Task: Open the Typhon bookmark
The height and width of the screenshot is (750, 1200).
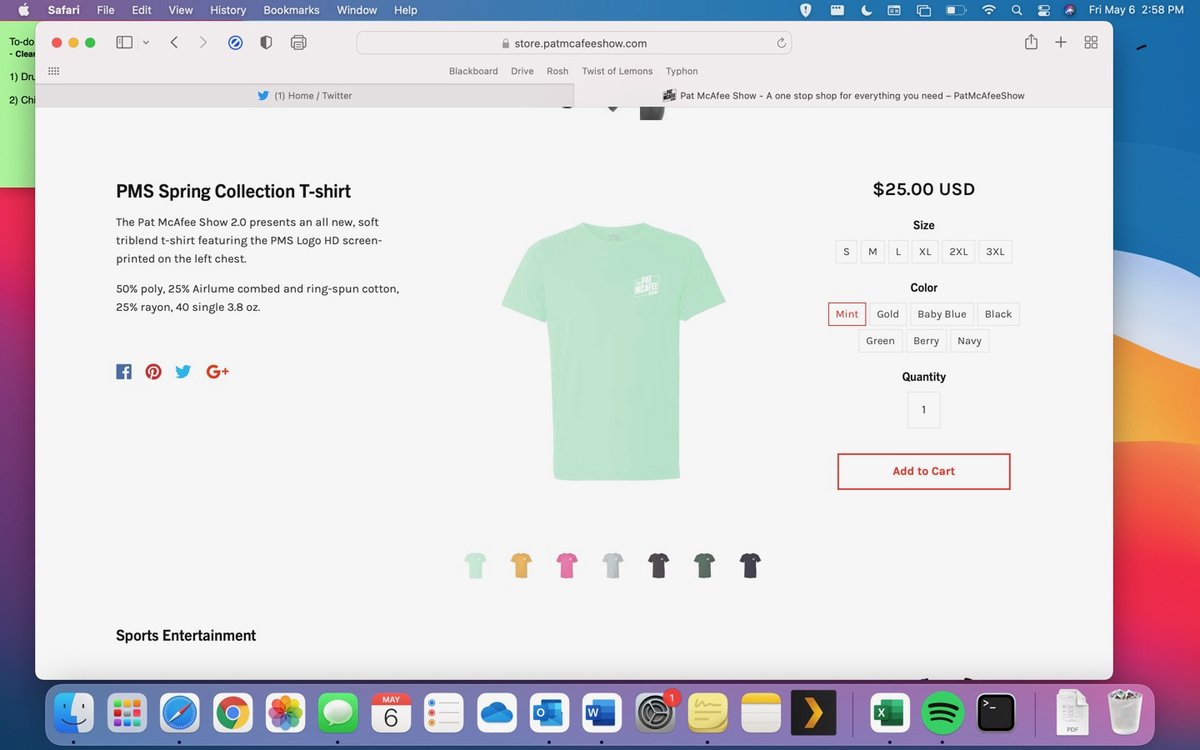Action: (682, 71)
